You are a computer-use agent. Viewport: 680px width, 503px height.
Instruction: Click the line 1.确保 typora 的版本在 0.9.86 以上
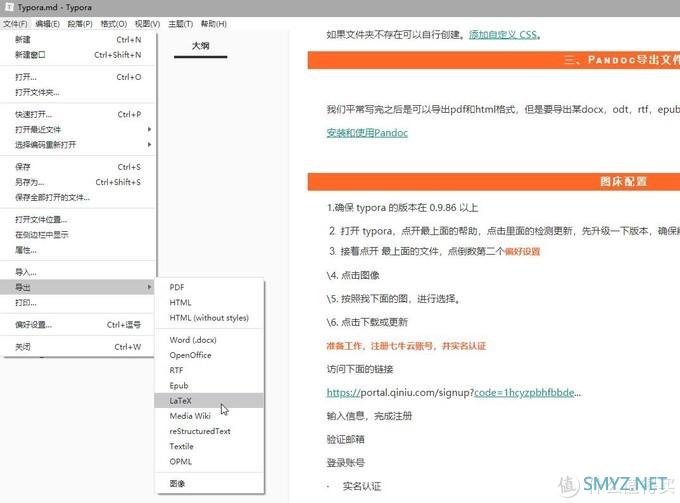(x=402, y=208)
